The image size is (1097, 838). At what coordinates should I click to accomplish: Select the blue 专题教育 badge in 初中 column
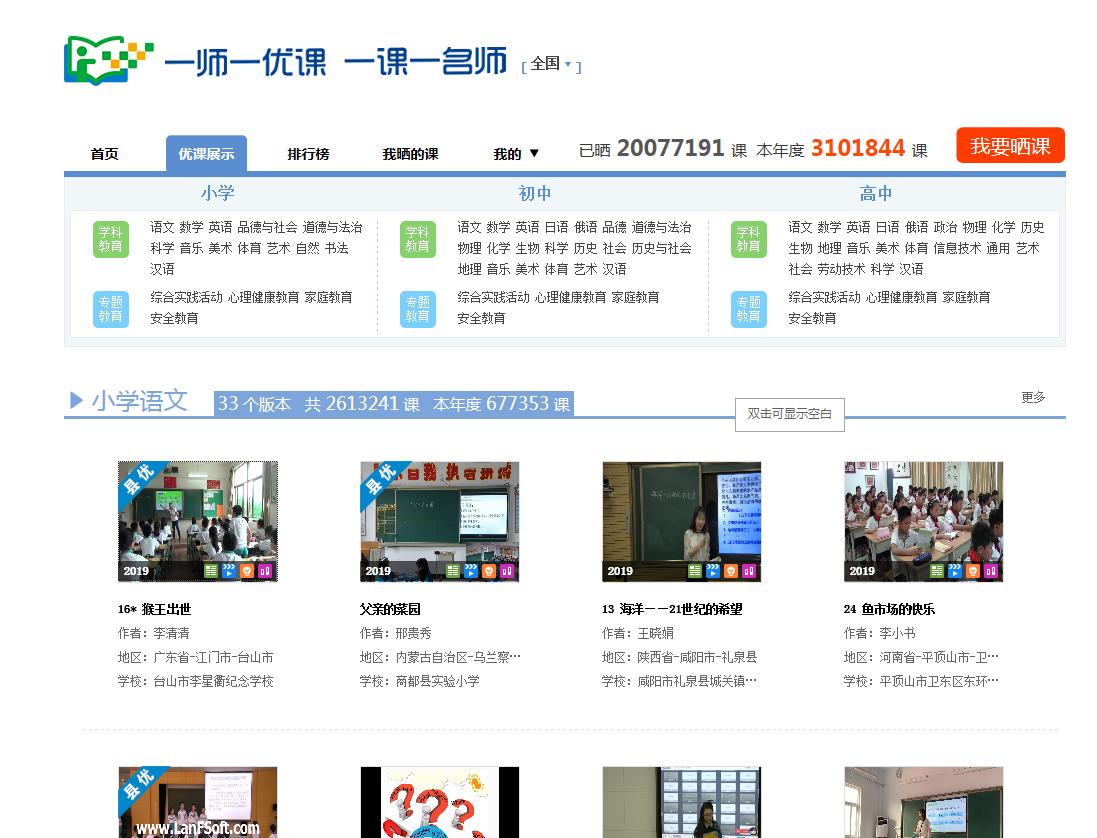pyautogui.click(x=418, y=308)
